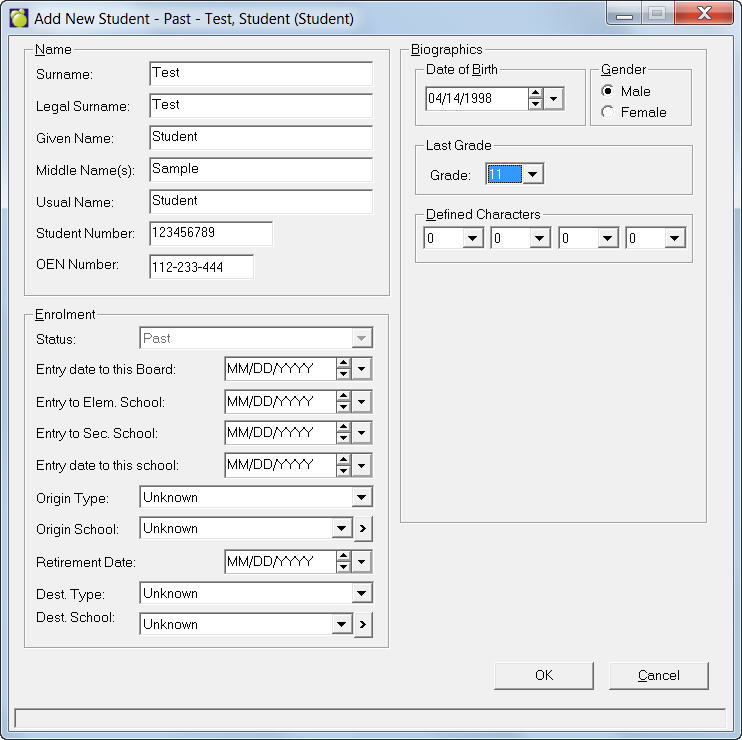Expand the Dest. Type dropdown

(x=361, y=593)
